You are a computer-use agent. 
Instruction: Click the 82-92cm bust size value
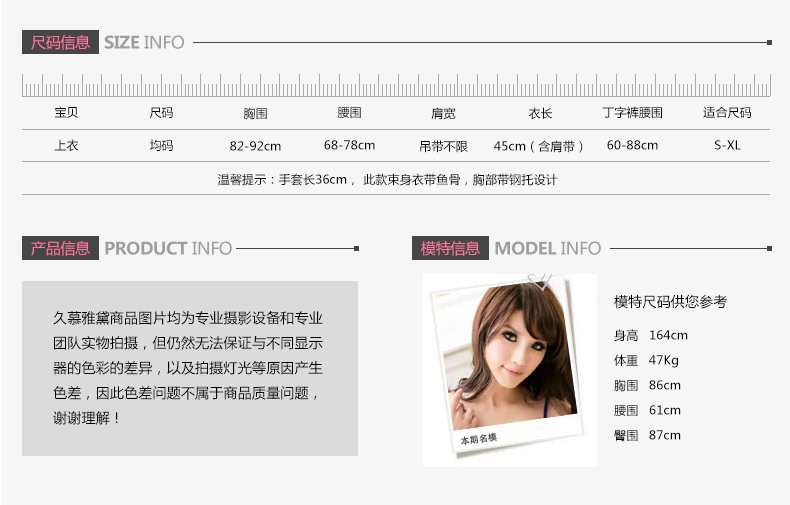(x=255, y=146)
